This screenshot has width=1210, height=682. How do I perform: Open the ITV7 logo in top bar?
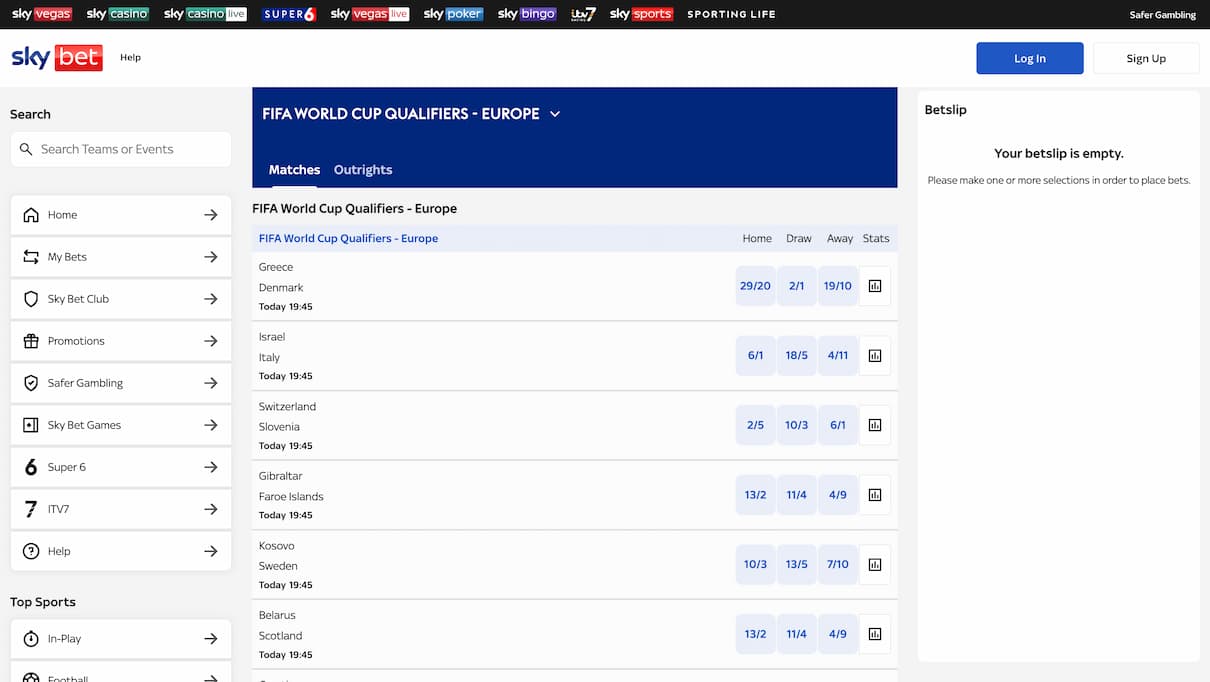[x=583, y=14]
